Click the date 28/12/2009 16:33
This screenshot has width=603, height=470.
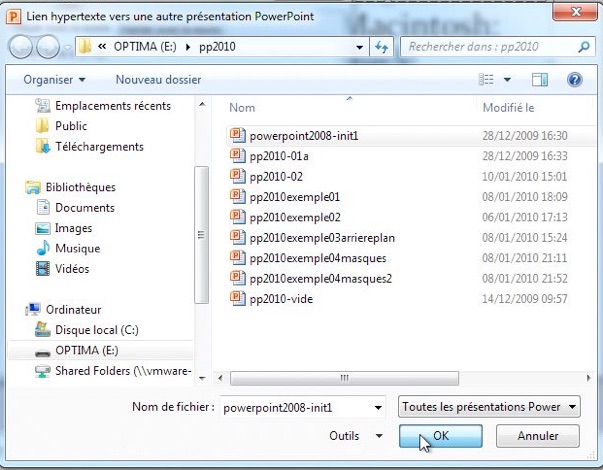tap(525, 156)
